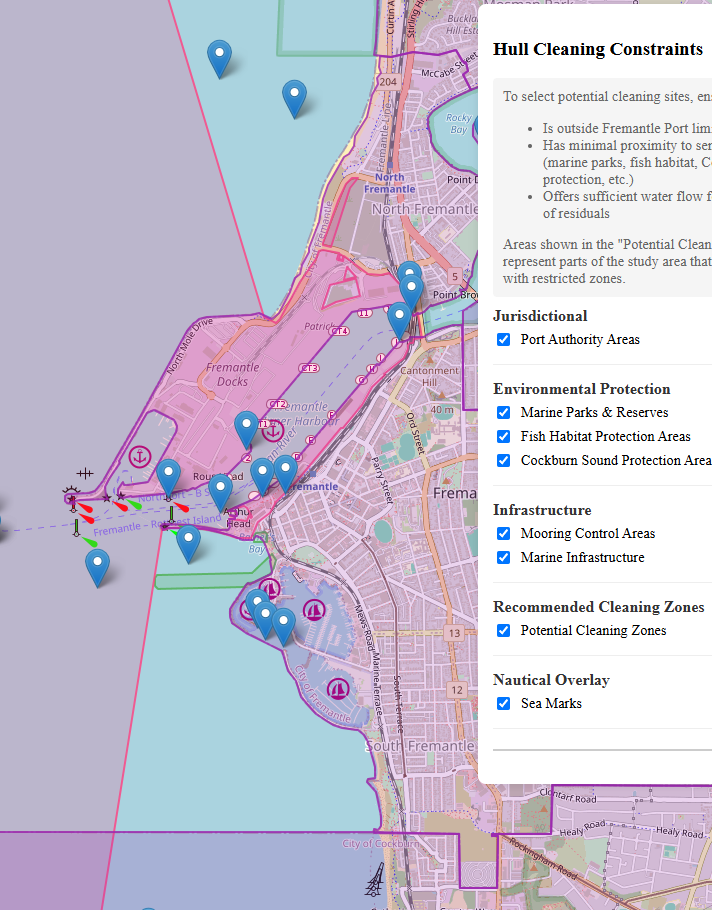
Task: Disable the Fish Habitat Protection Areas layer
Action: click(x=504, y=437)
